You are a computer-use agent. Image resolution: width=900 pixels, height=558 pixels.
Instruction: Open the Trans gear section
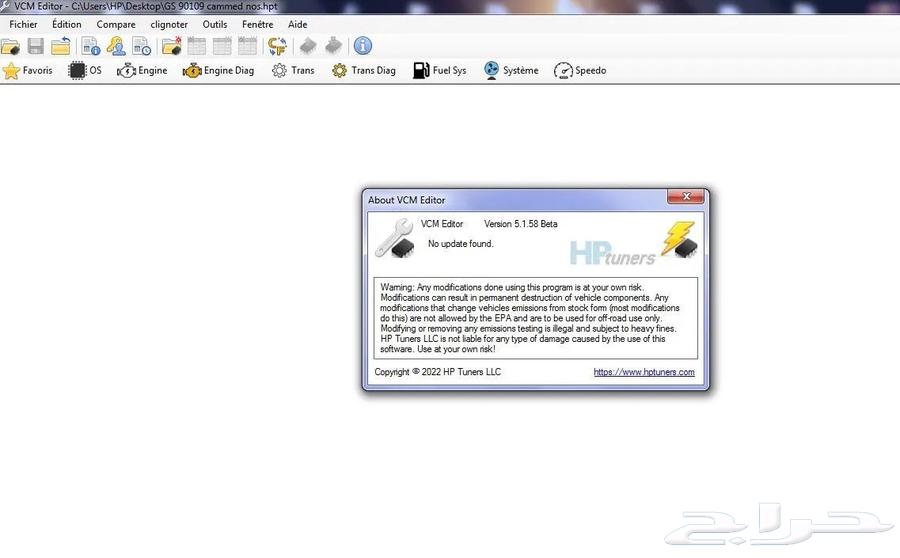click(x=293, y=71)
